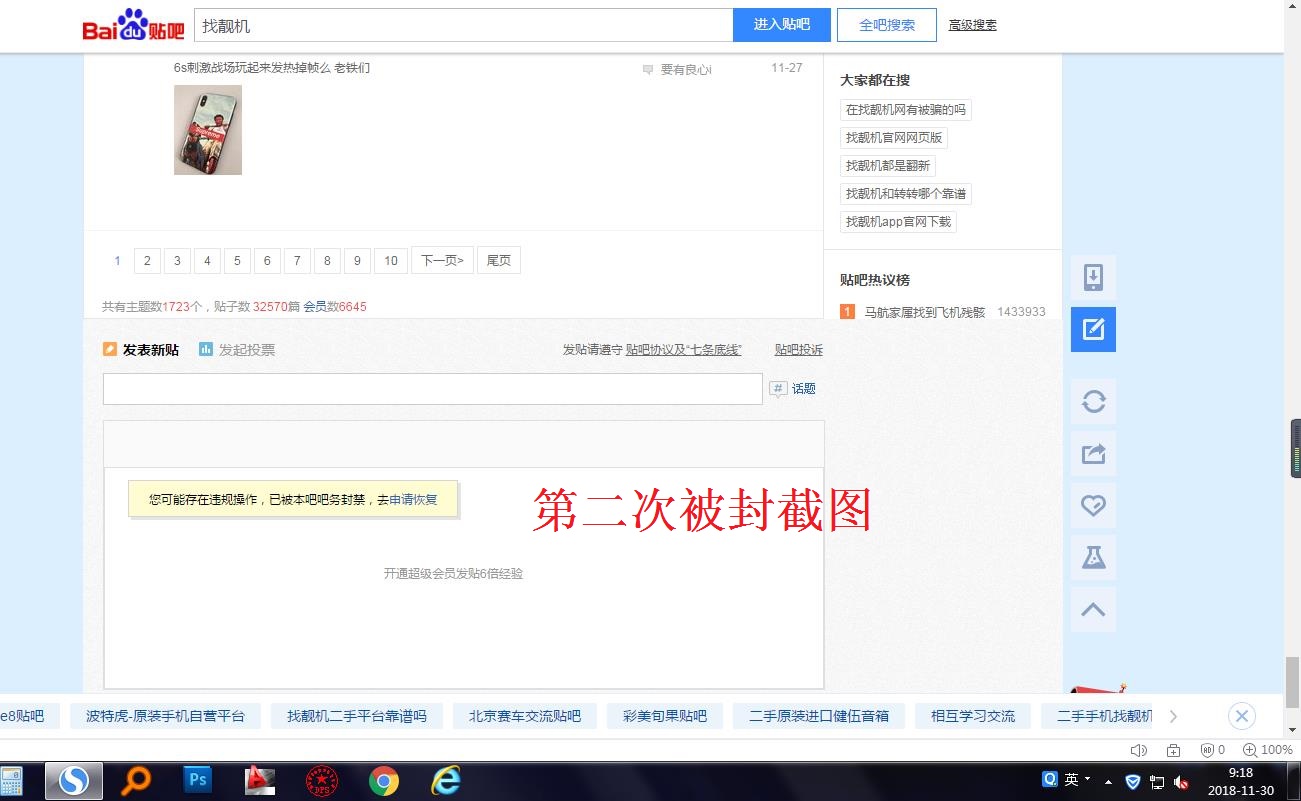The height and width of the screenshot is (801, 1301).
Task: Click the 进入贴吧 button
Action: point(782,25)
